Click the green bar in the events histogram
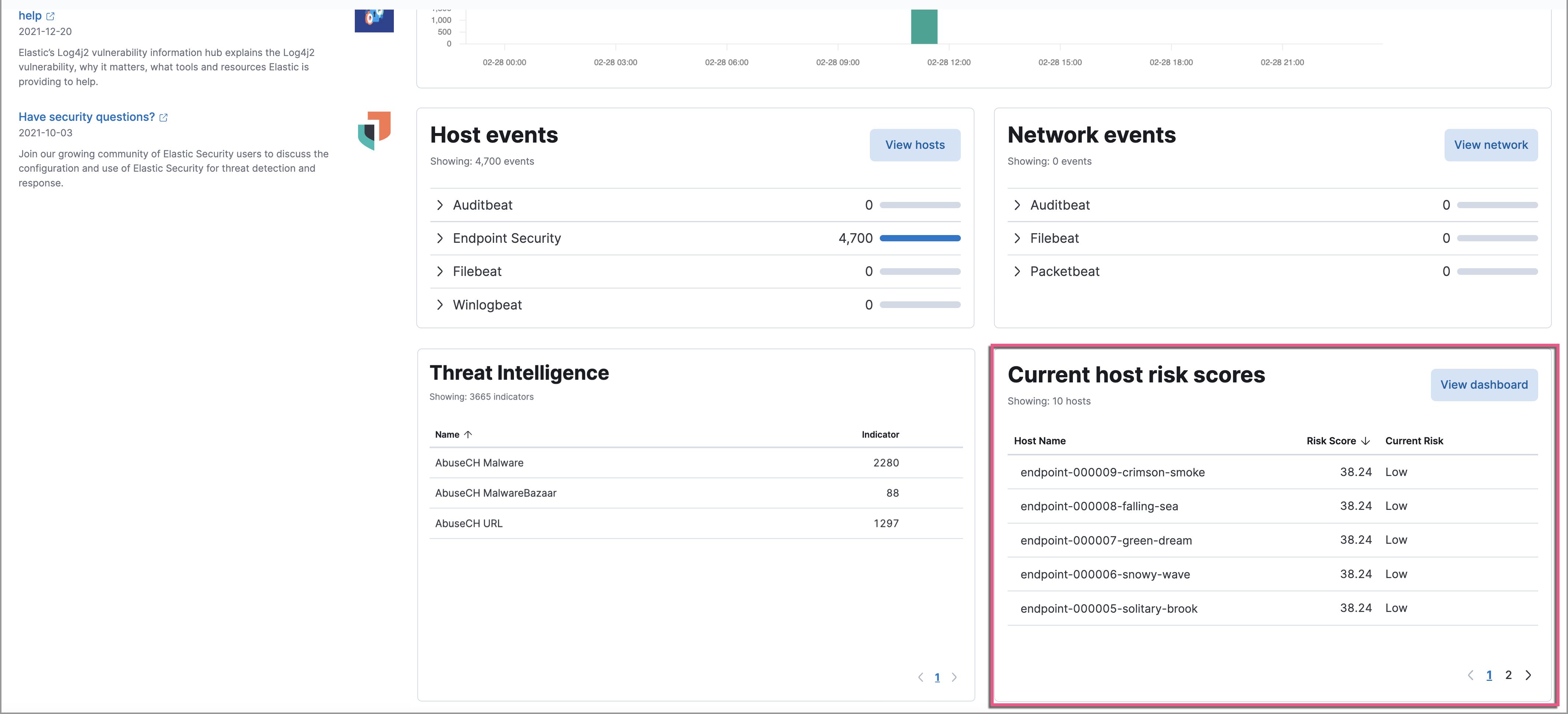Viewport: 1568px width, 714px height. [924, 27]
